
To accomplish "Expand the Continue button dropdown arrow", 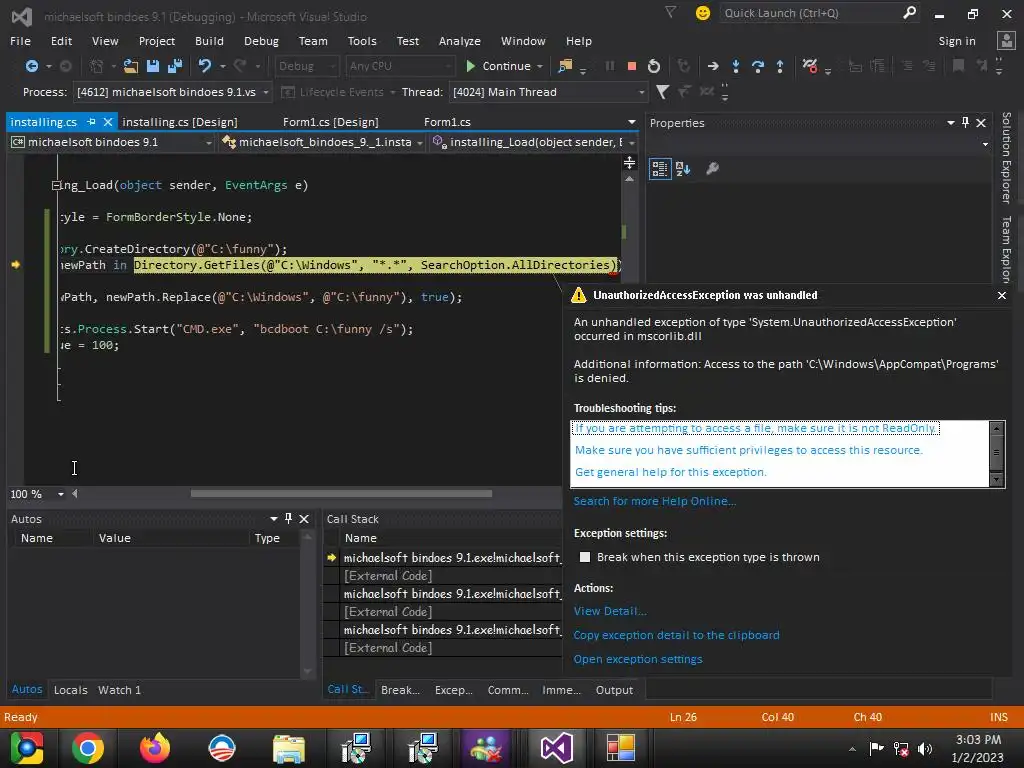I will [x=540, y=66].
